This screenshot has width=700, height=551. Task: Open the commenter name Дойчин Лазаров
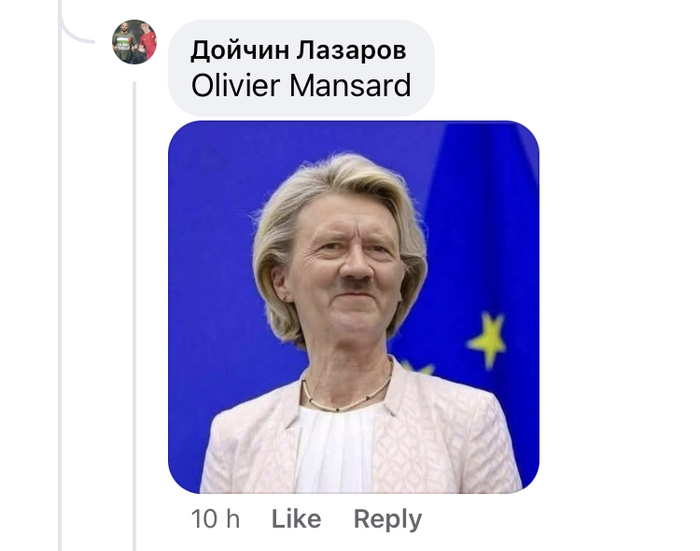(x=298, y=50)
